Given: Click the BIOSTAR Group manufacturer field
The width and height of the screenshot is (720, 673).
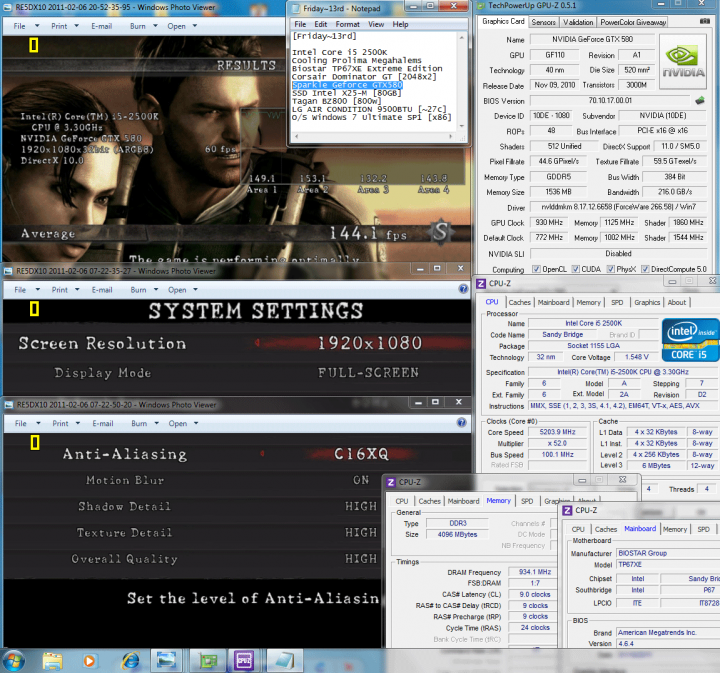Looking at the screenshot, I should coord(668,553).
